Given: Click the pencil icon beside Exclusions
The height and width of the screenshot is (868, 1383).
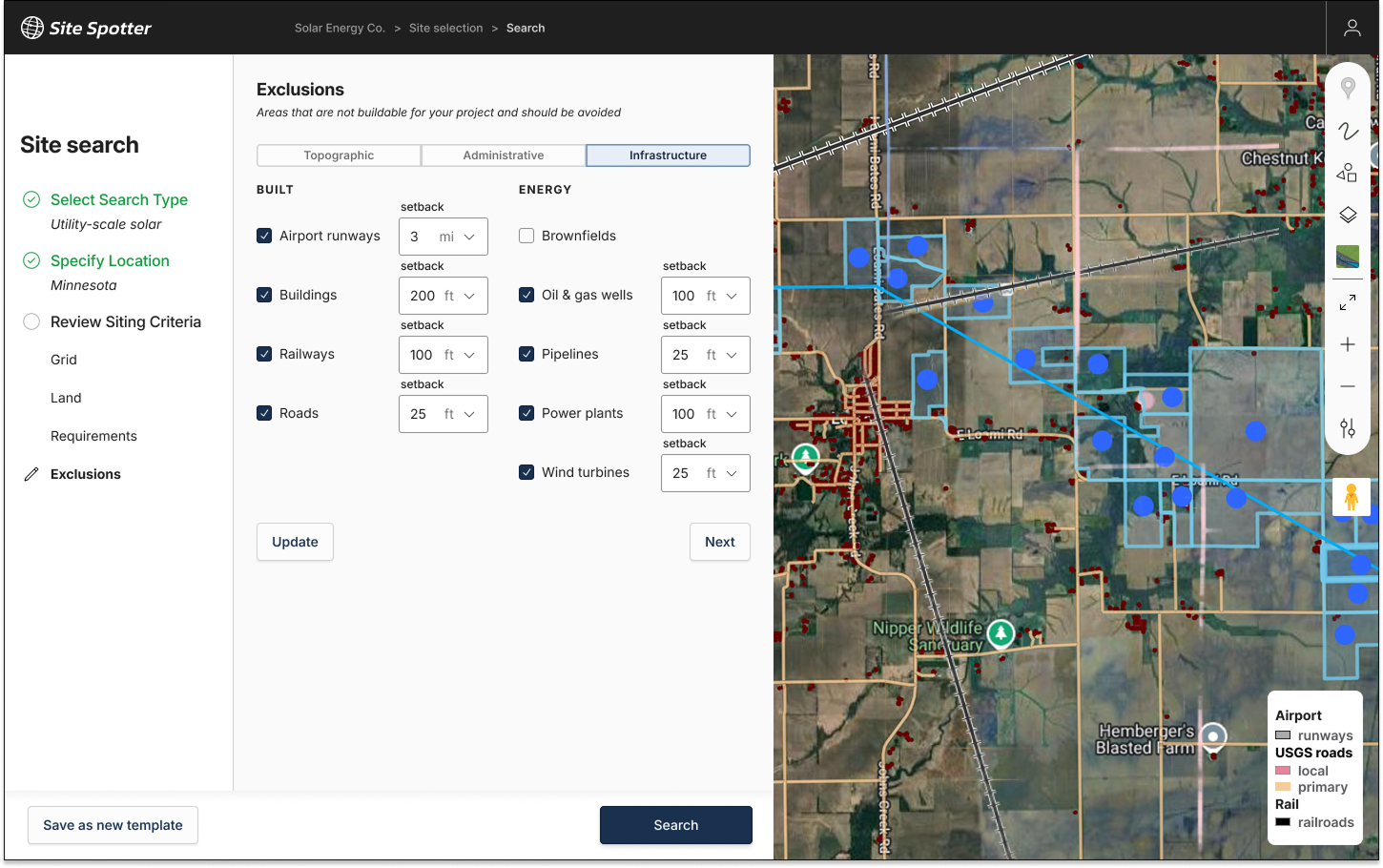Looking at the screenshot, I should tap(31, 474).
